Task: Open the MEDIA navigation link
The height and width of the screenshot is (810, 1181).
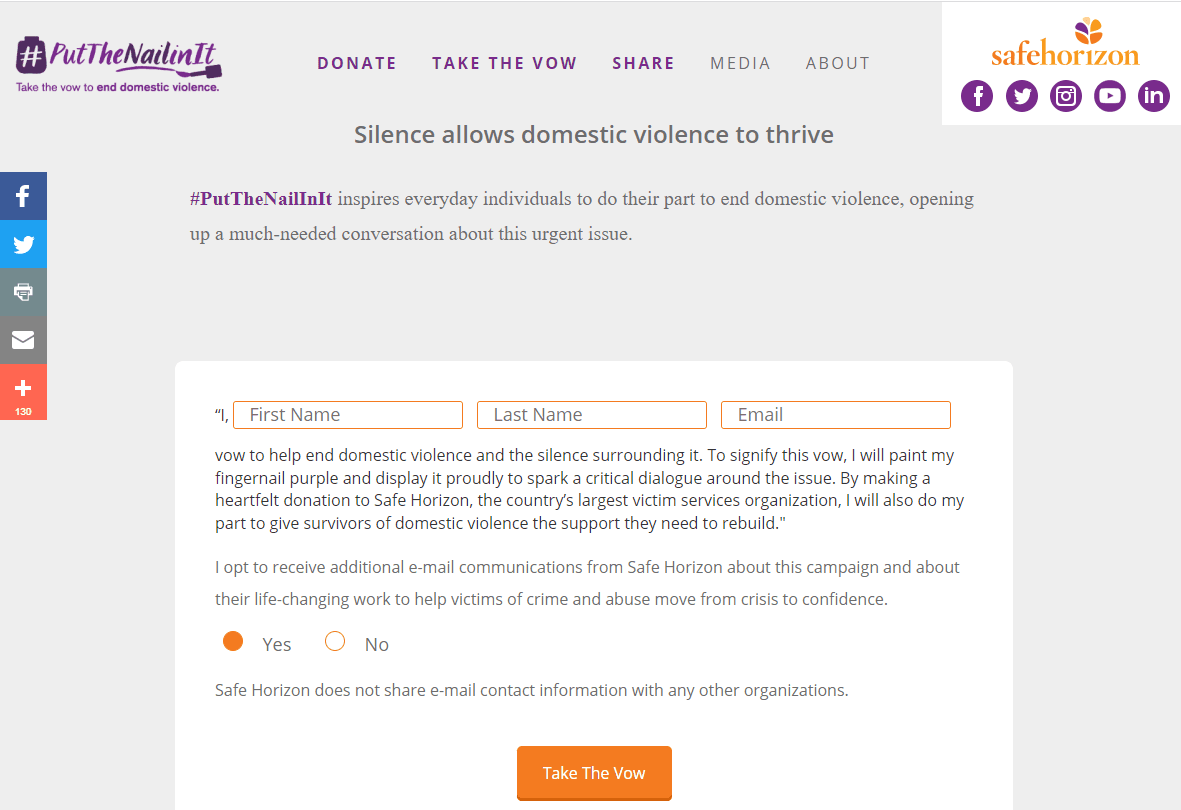Action: (x=740, y=63)
